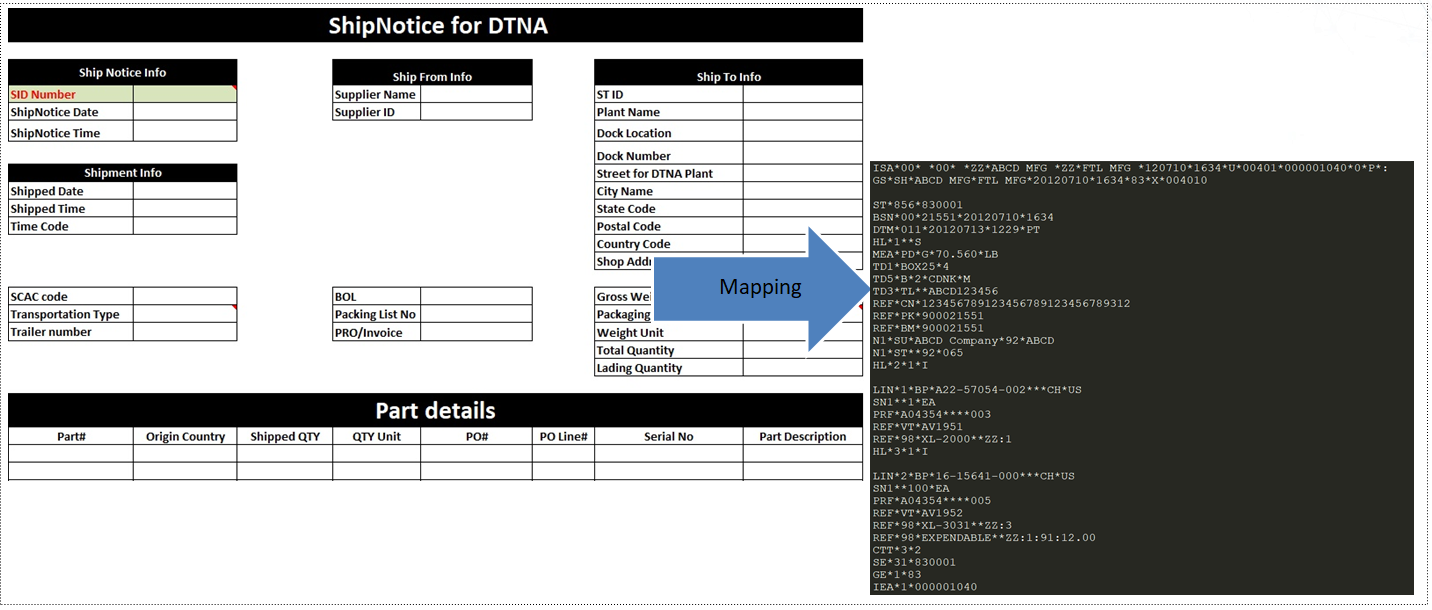This screenshot has width=1432, height=610.
Task: Select the Trailer number value cell
Action: coord(185,332)
